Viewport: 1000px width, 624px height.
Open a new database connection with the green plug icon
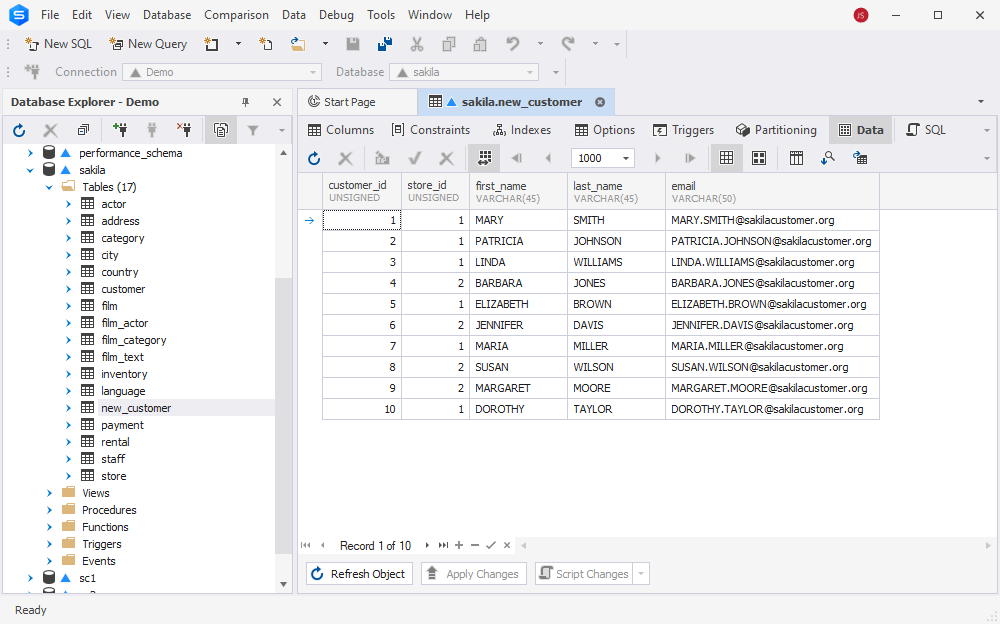(121, 129)
